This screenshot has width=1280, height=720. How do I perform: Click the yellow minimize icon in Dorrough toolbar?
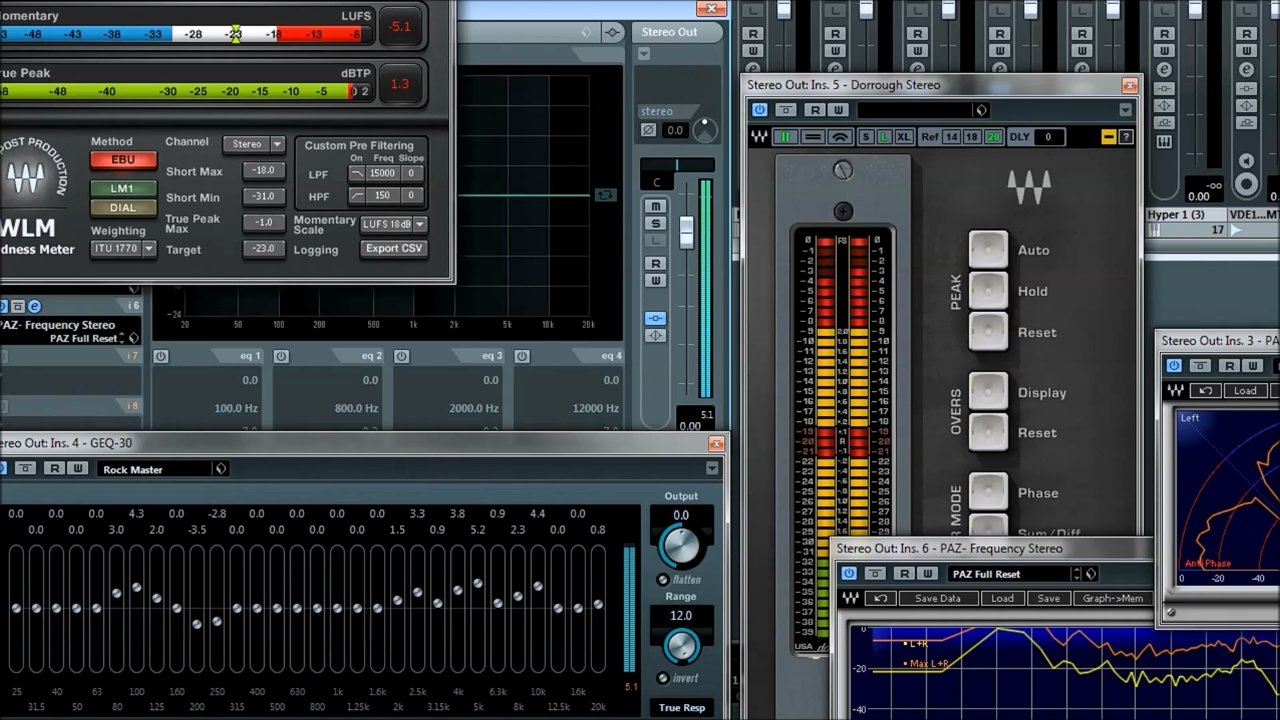1108,137
